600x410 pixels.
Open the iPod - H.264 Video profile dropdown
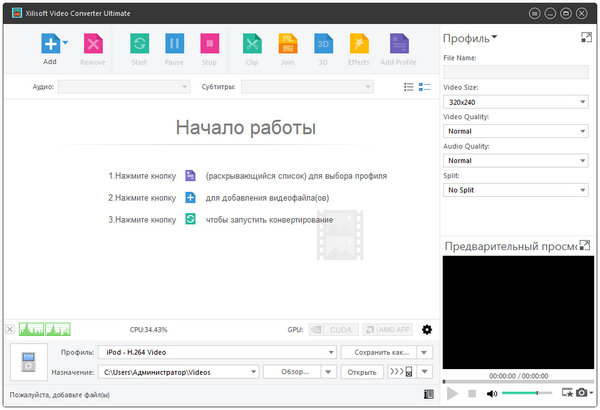pos(217,352)
